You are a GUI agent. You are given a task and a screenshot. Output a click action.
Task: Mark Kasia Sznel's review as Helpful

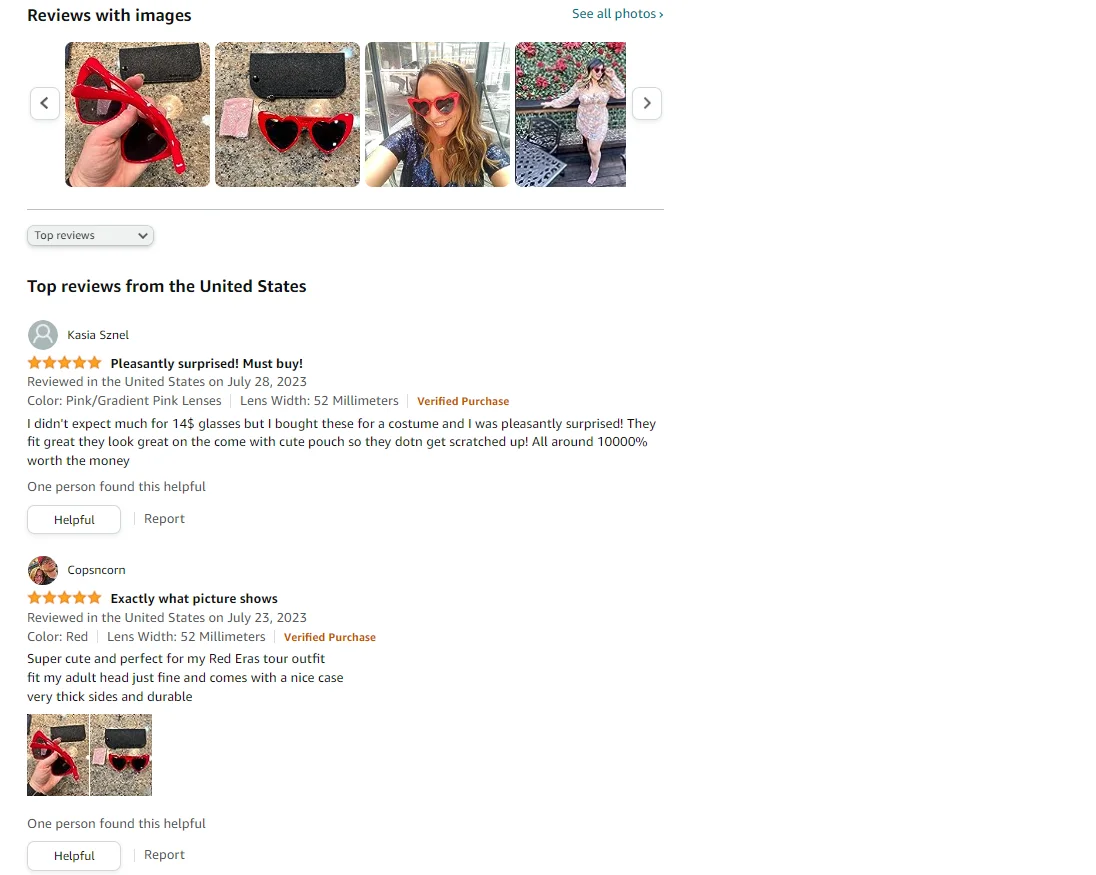pyautogui.click(x=74, y=520)
